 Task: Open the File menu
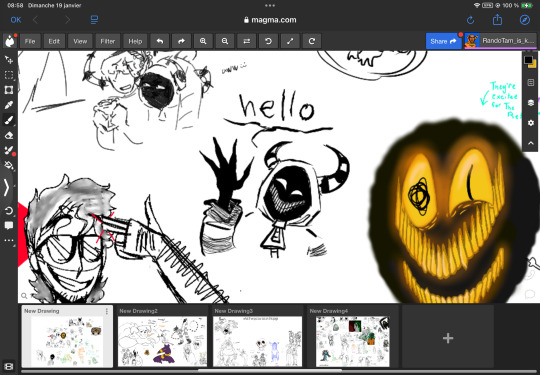point(30,41)
